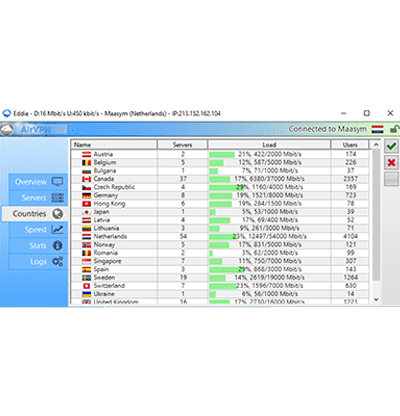Click the Connected to Maasym status text

pyautogui.click(x=327, y=129)
